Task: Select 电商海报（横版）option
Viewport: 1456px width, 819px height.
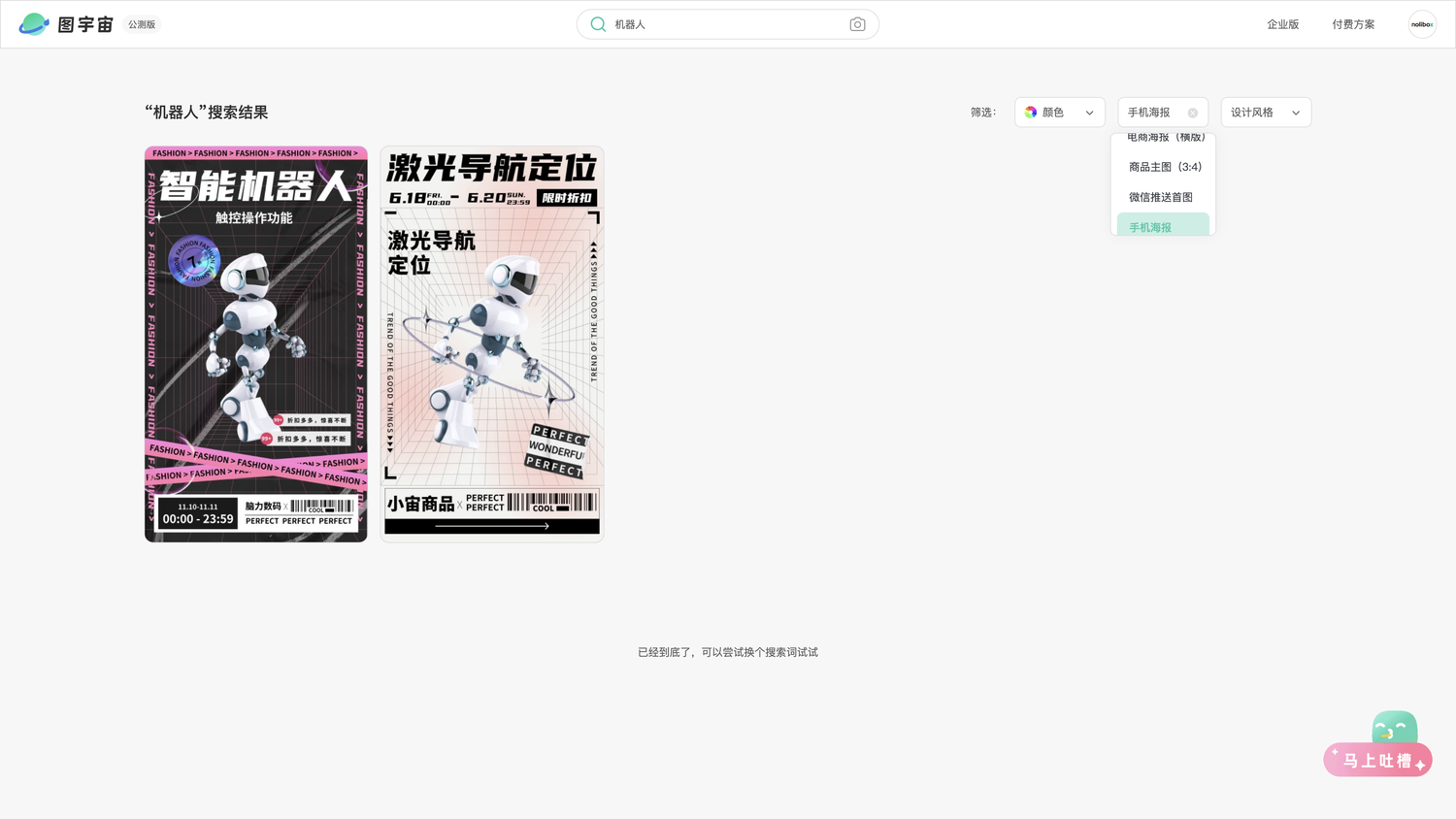Action: click(1163, 138)
